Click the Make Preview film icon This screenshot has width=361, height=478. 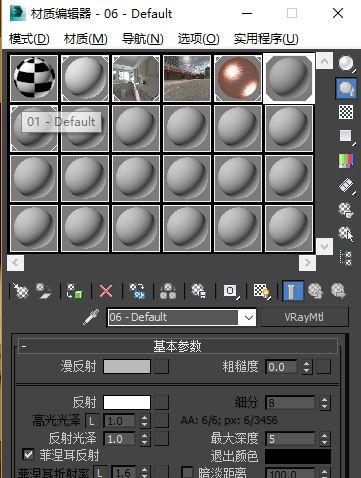346,185
